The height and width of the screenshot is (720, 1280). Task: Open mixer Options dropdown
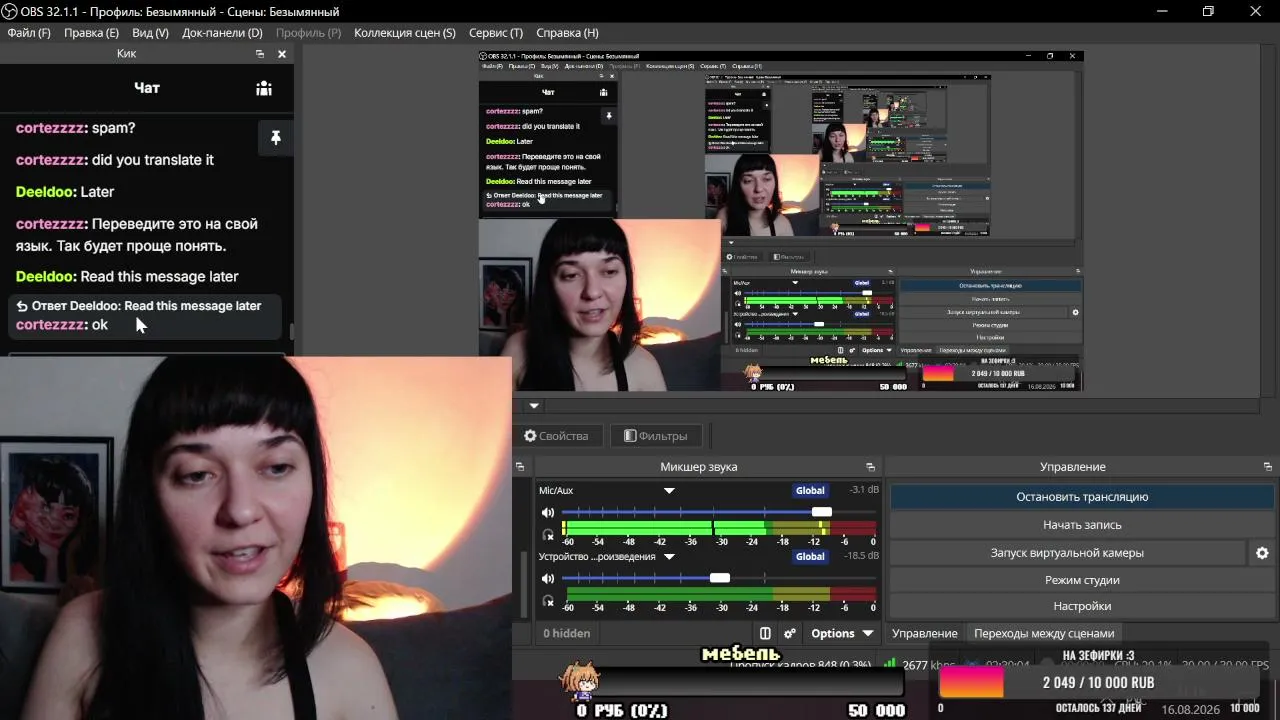click(x=843, y=633)
